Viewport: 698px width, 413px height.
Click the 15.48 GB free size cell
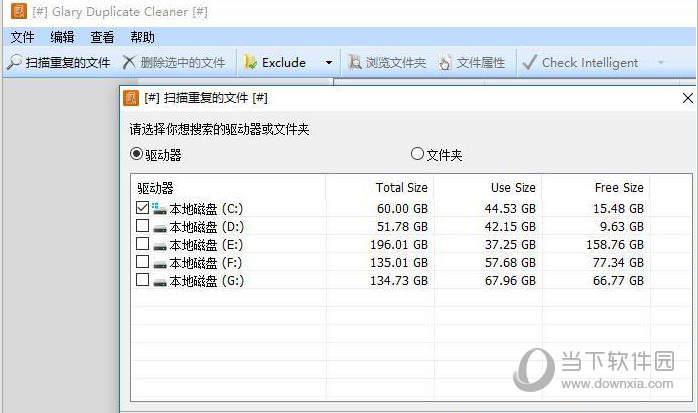click(618, 208)
